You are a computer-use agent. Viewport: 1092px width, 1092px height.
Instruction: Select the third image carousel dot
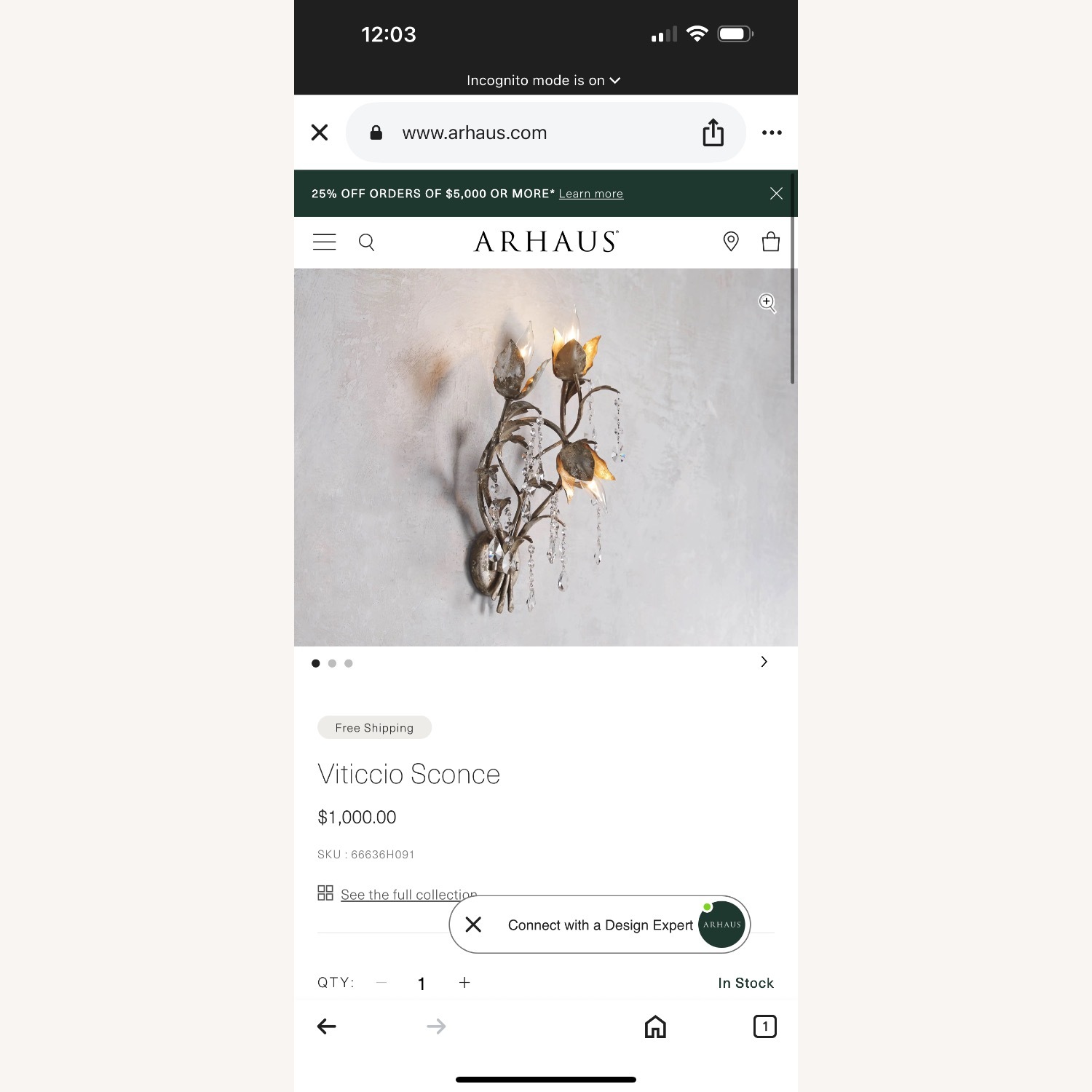pos(349,663)
